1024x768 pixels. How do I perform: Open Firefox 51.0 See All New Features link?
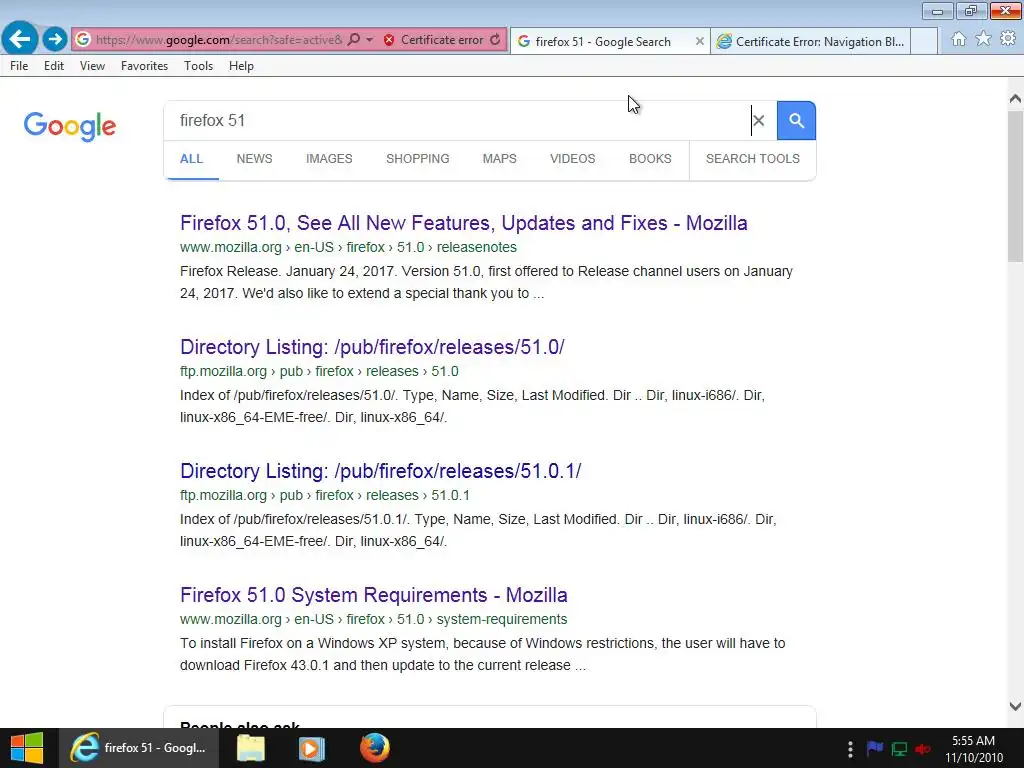[464, 223]
